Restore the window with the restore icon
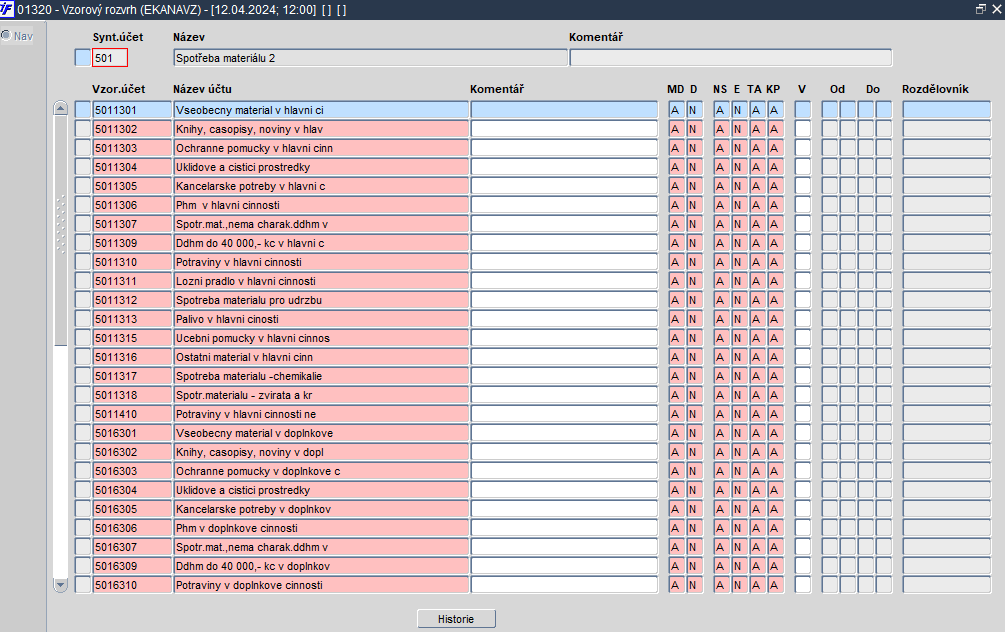The height and width of the screenshot is (632, 1005). (x=980, y=9)
